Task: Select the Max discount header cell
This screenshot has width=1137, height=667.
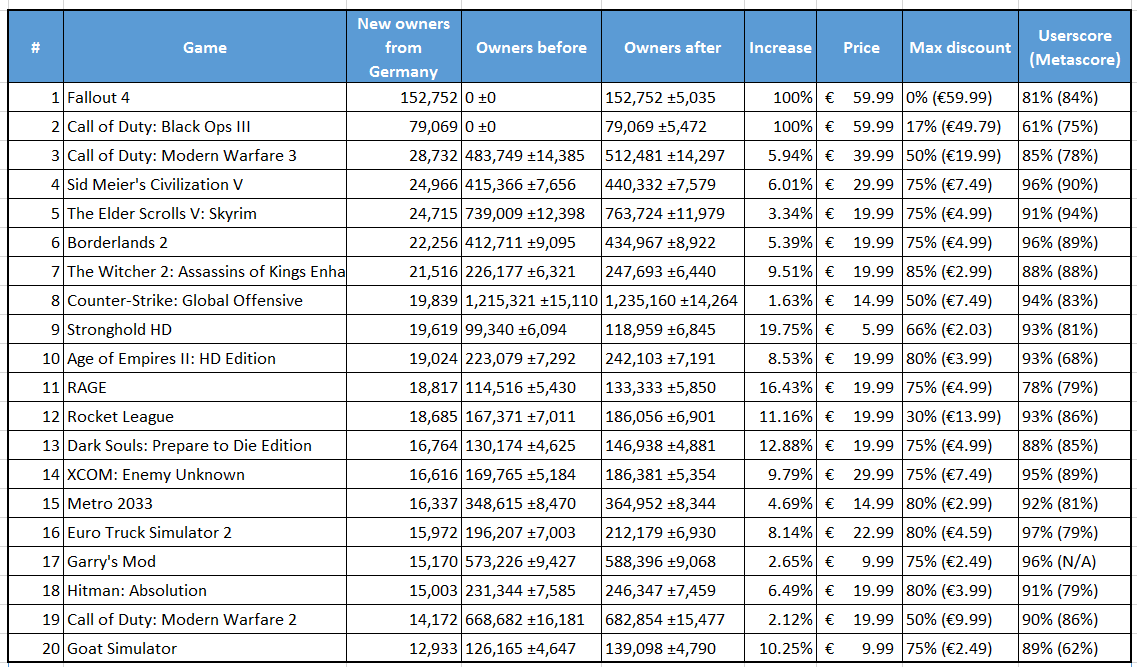Action: (x=960, y=48)
